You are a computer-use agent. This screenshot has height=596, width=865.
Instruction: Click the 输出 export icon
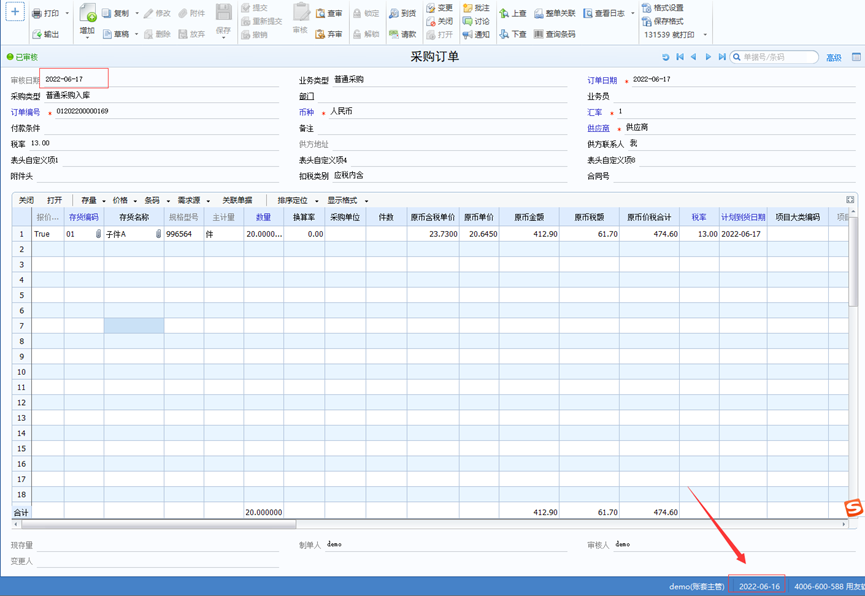pyautogui.click(x=37, y=34)
